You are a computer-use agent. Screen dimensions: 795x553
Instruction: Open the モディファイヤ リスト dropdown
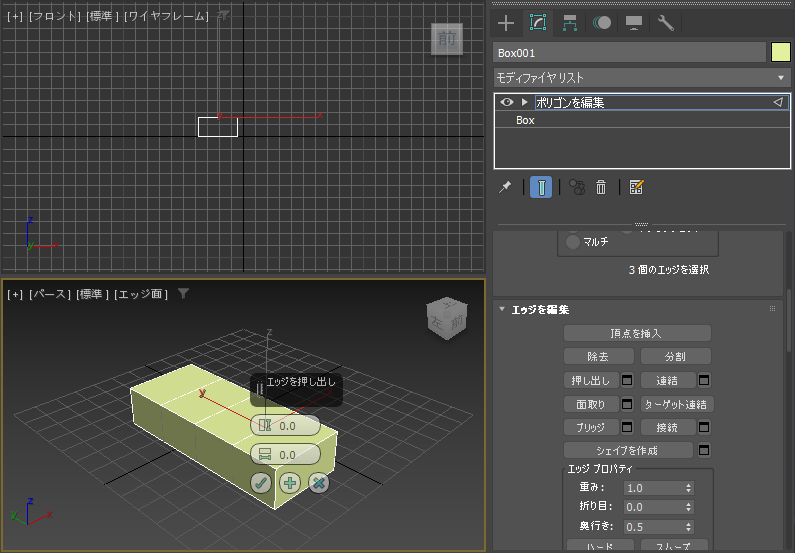point(641,78)
